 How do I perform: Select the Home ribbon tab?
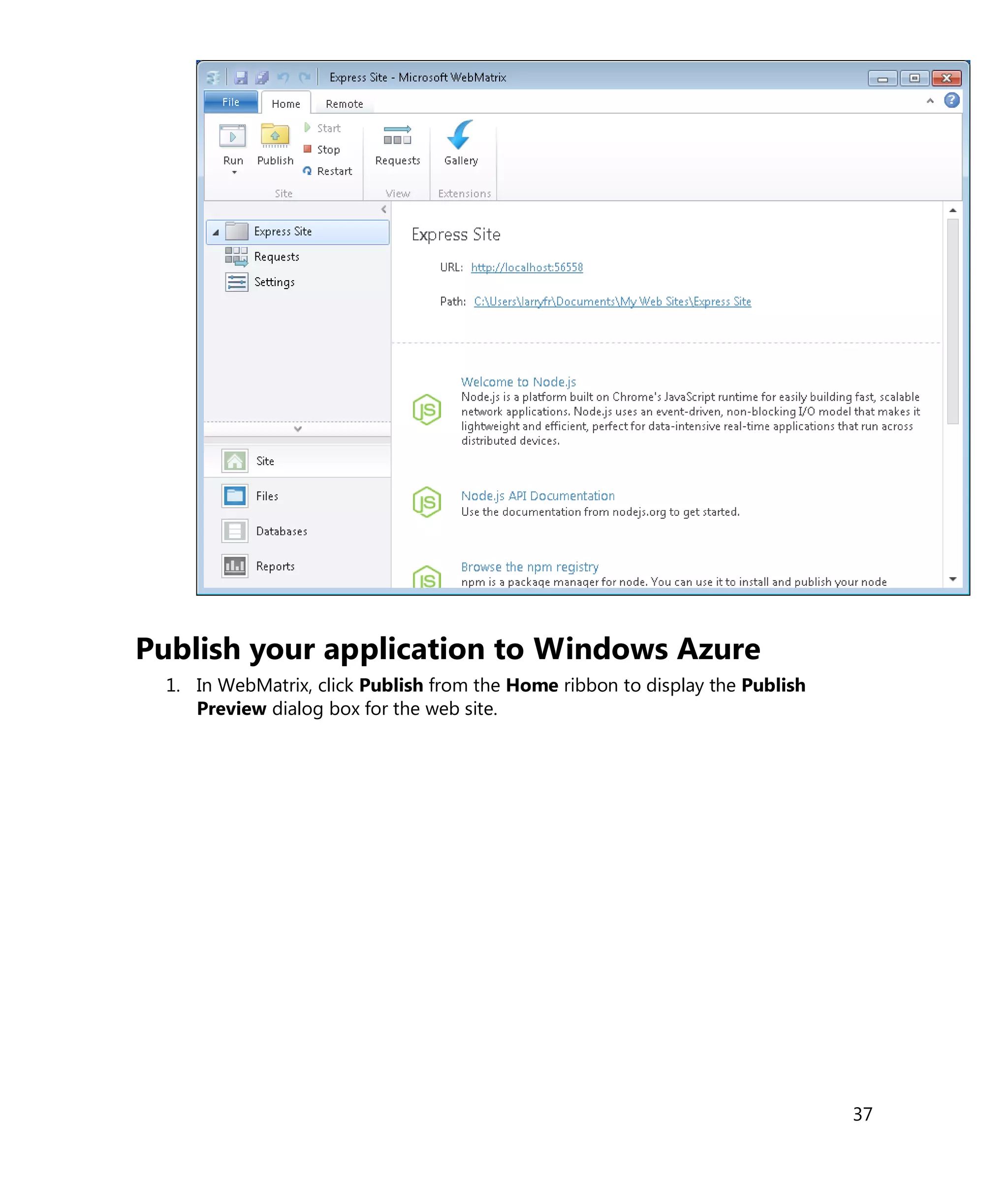pyautogui.click(x=285, y=103)
